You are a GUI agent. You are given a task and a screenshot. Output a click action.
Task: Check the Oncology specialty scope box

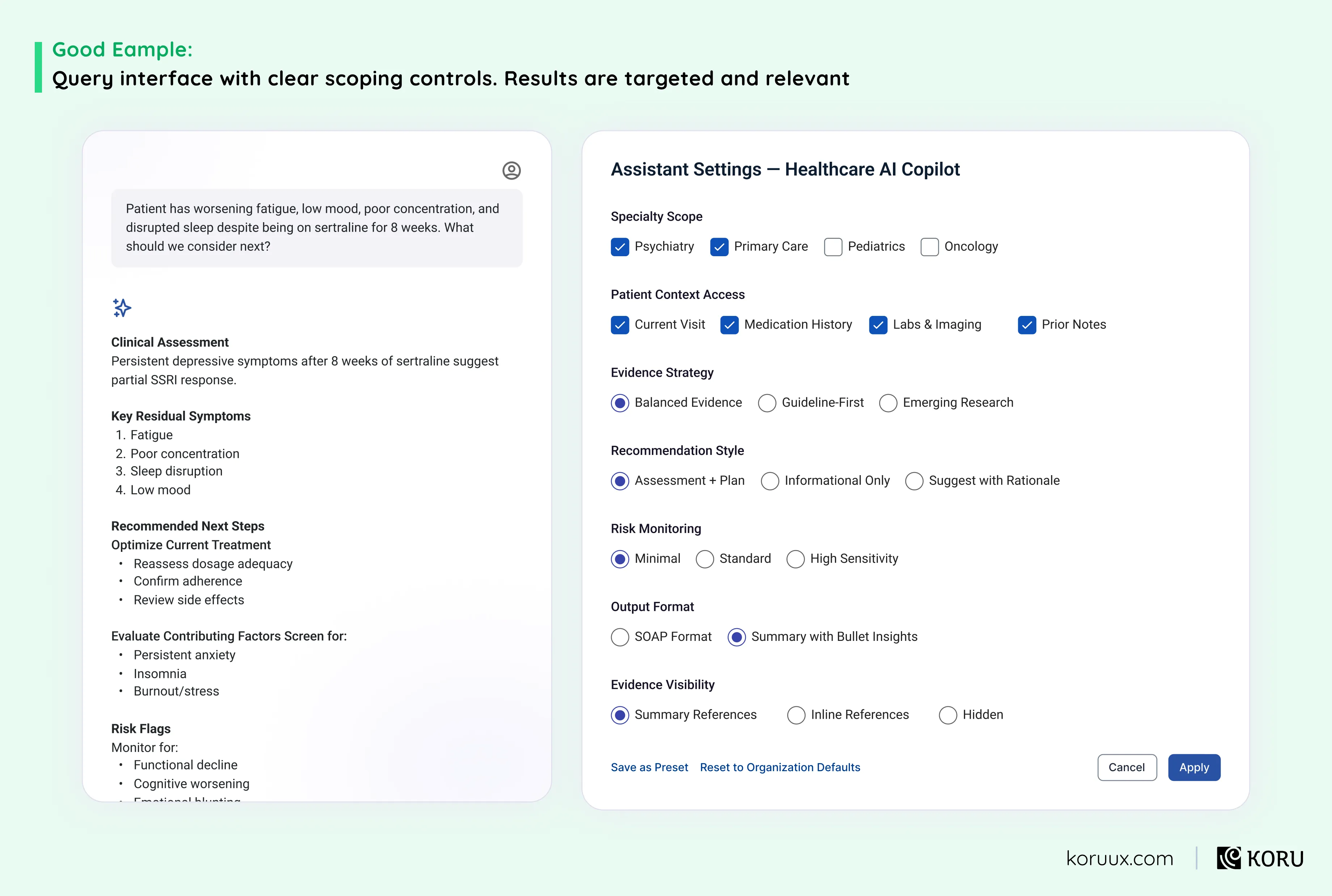930,247
